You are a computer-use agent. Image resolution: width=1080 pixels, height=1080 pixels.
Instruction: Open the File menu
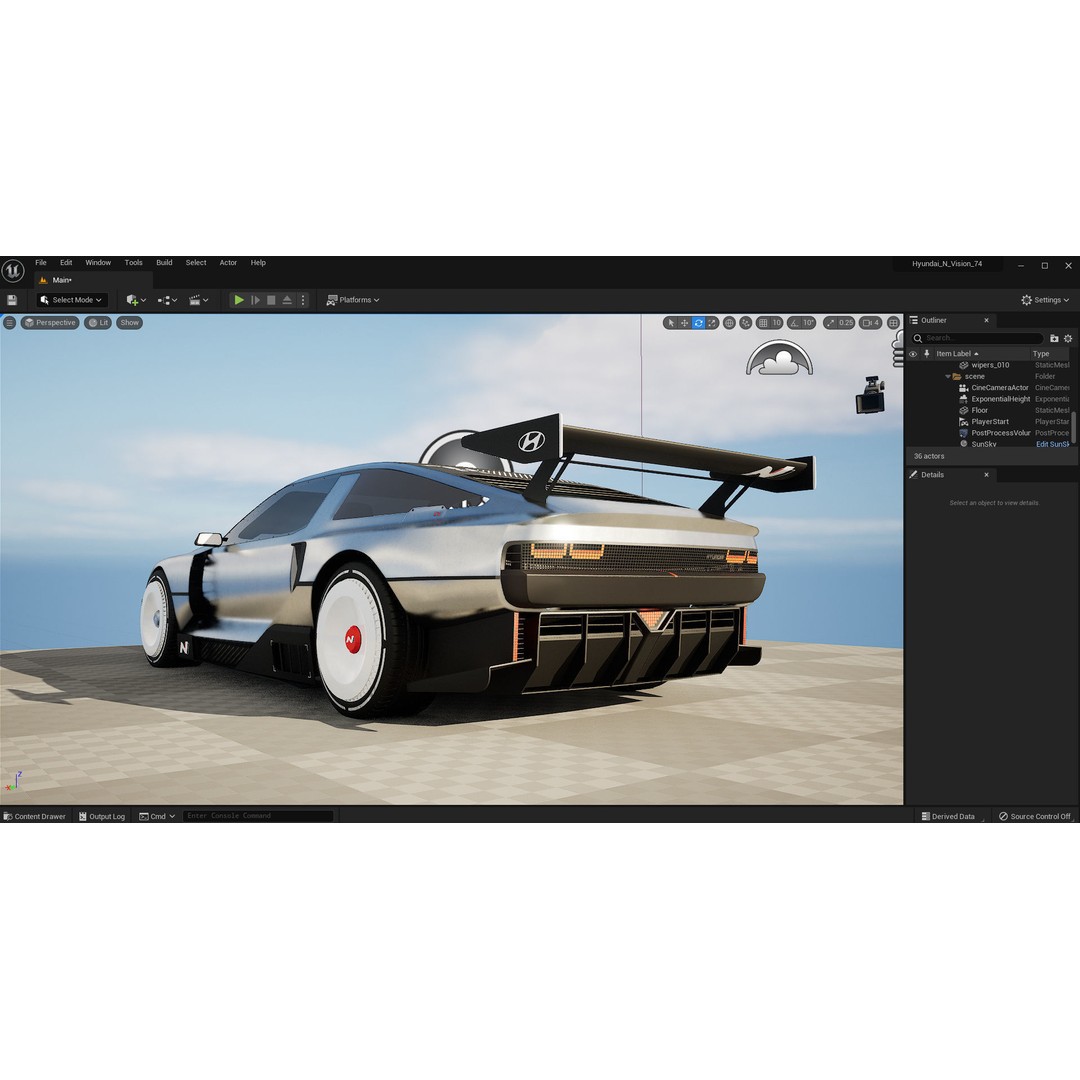(41, 262)
